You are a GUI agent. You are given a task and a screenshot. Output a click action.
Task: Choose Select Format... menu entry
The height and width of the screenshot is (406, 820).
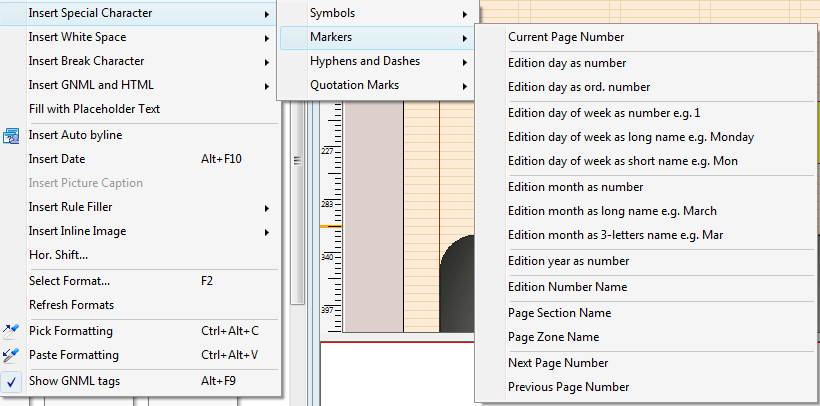coord(140,281)
